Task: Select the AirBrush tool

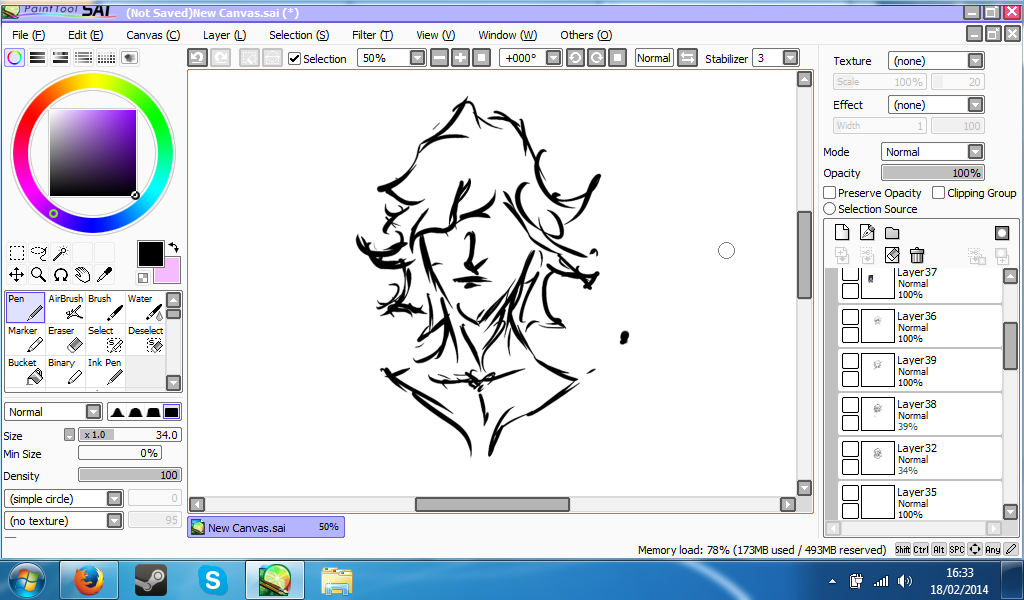Action: click(65, 308)
